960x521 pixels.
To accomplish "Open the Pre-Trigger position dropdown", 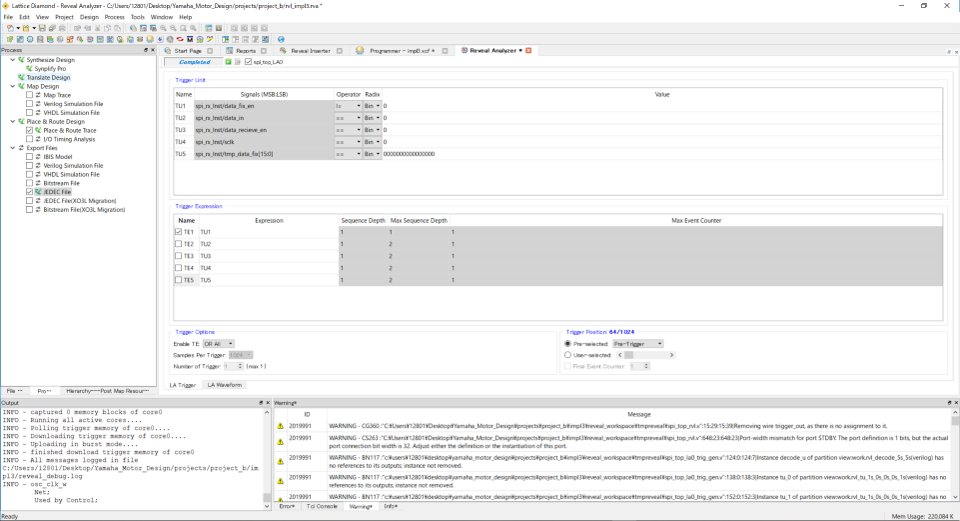I will [x=638, y=343].
